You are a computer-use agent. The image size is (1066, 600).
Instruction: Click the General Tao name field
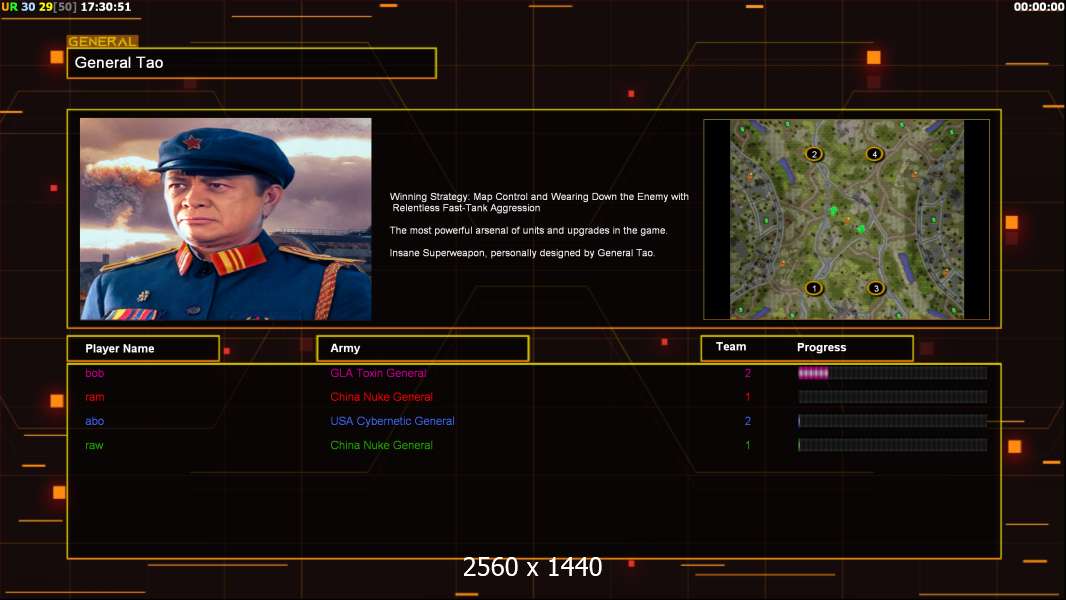(x=252, y=63)
